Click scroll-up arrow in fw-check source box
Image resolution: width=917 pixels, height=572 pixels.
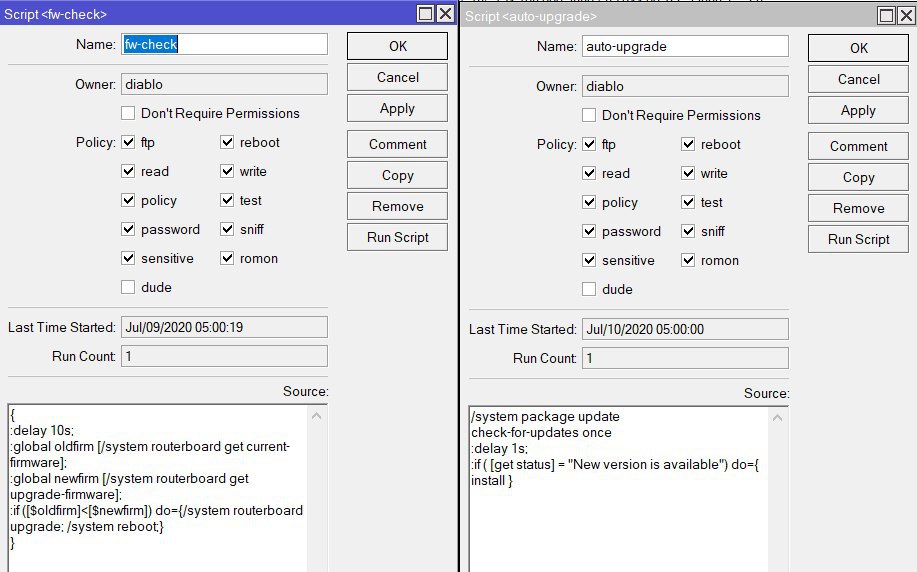pyautogui.click(x=316, y=416)
